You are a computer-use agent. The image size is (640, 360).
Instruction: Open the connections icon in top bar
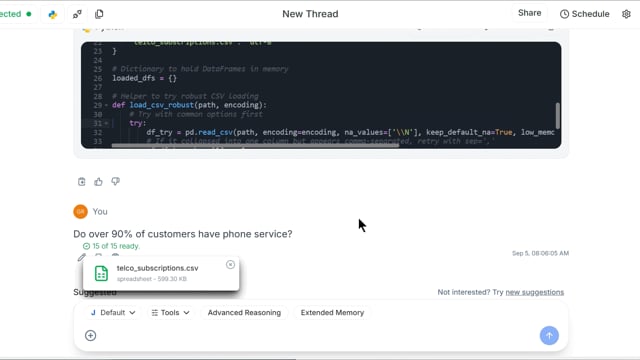(x=77, y=14)
